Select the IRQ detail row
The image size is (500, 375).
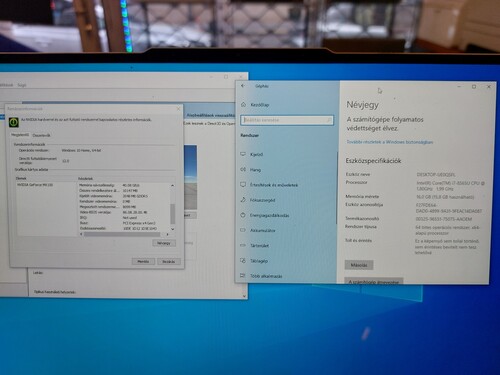(108, 217)
